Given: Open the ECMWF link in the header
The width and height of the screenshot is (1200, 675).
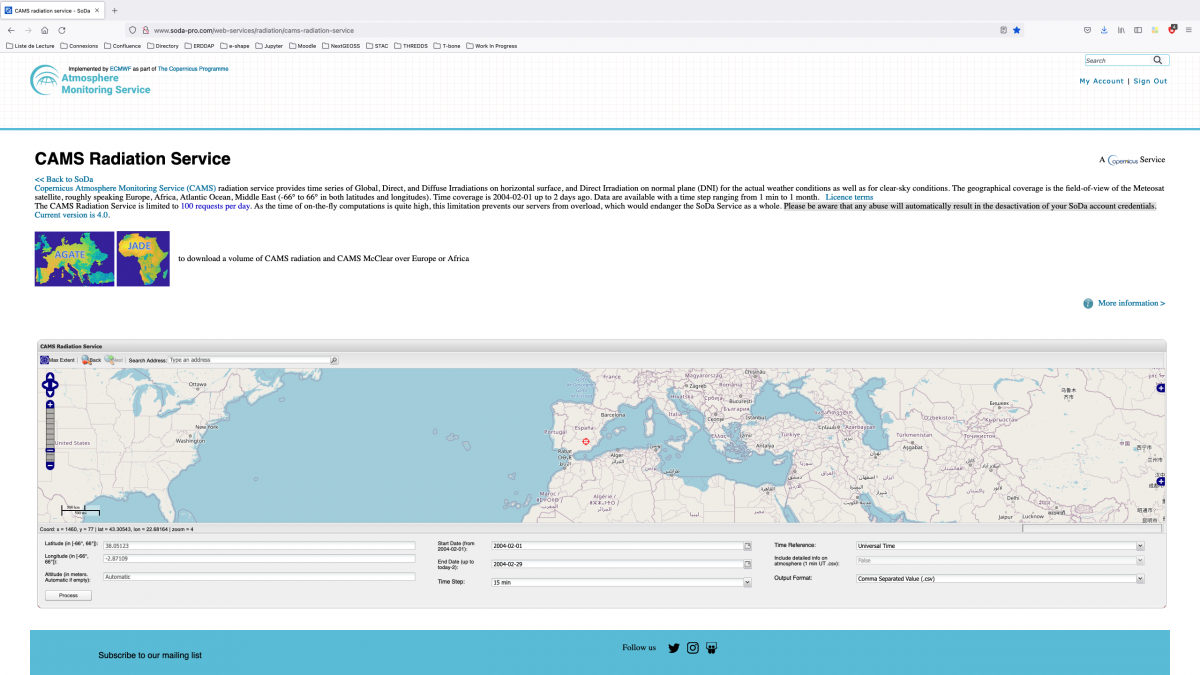Looking at the screenshot, I should coord(120,69).
